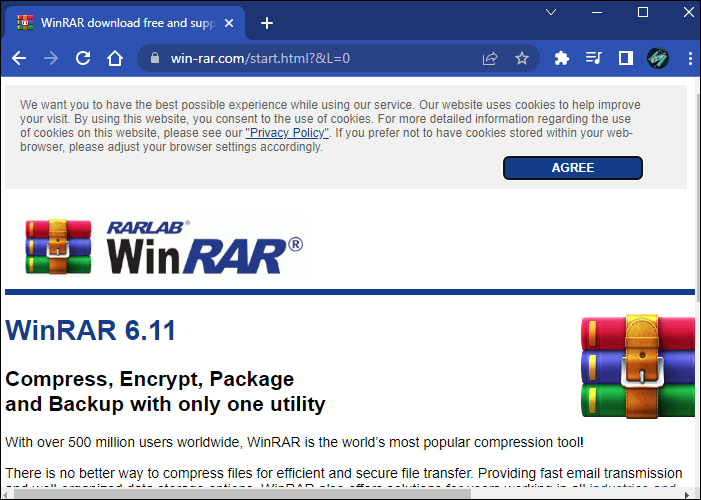Maximize the browser window
The height and width of the screenshot is (500, 701).
[x=643, y=12]
